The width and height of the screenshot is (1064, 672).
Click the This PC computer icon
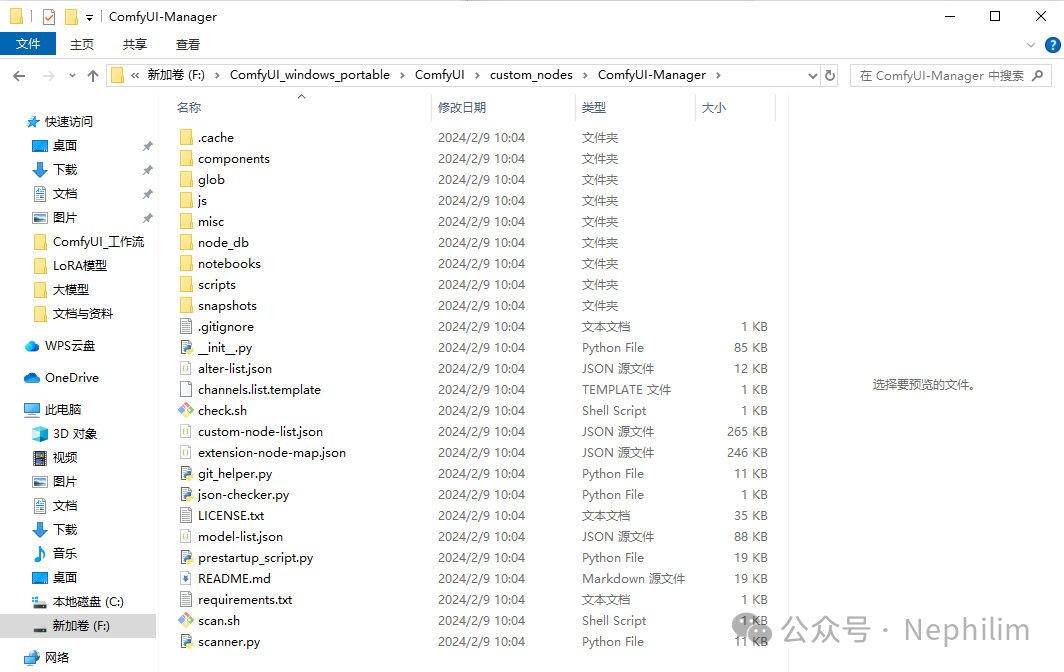(32, 410)
